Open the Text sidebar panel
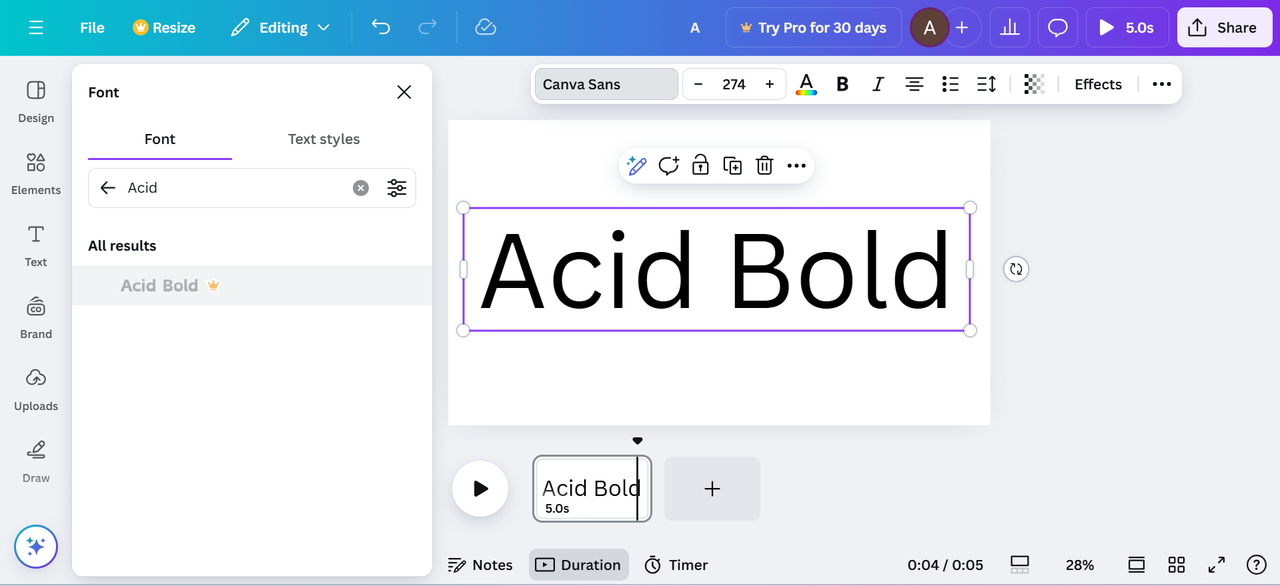Viewport: 1280px width, 586px height. [x=36, y=245]
